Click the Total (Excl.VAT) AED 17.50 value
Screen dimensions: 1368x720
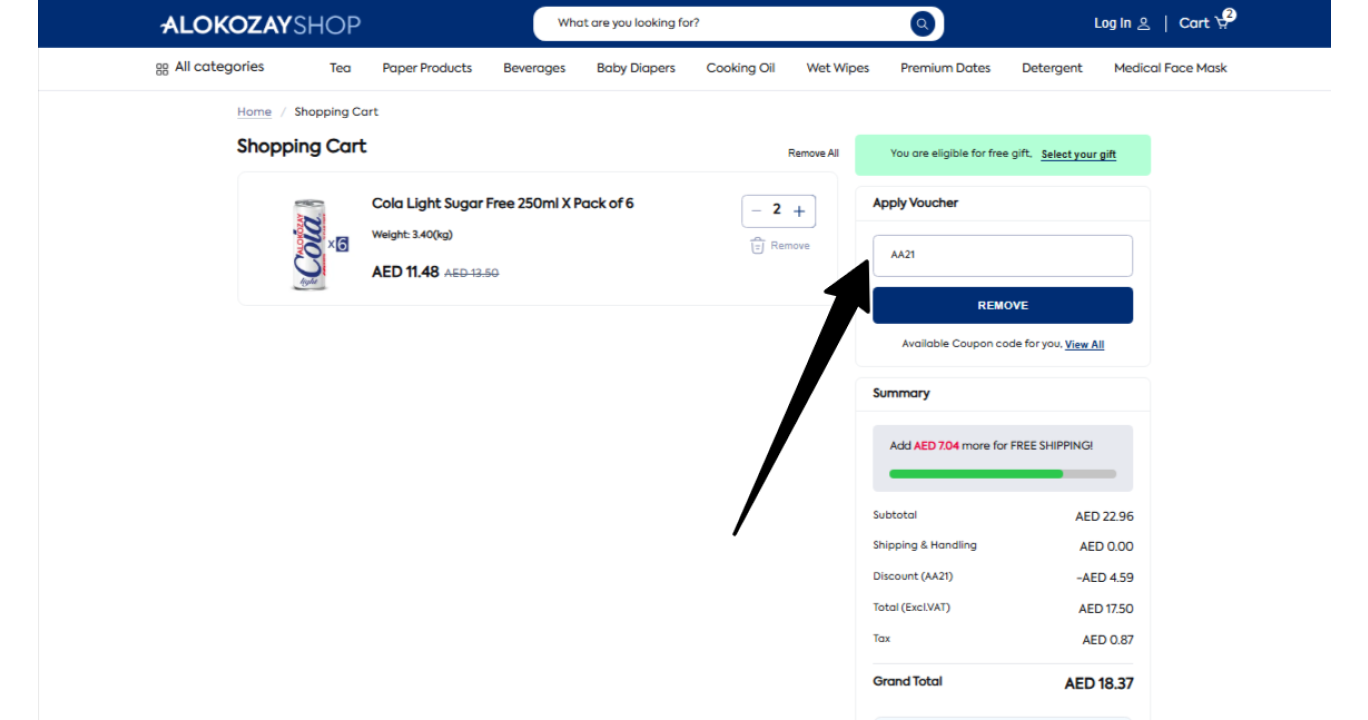[1106, 609]
